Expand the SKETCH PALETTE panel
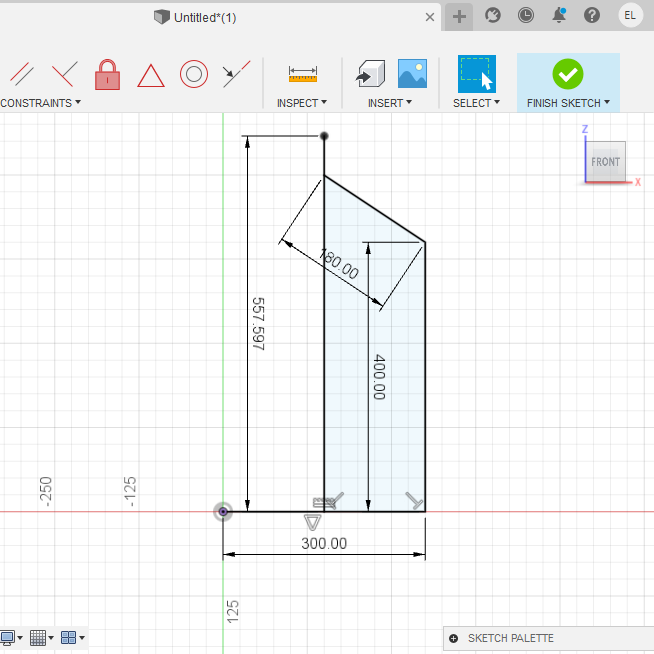 click(x=453, y=638)
